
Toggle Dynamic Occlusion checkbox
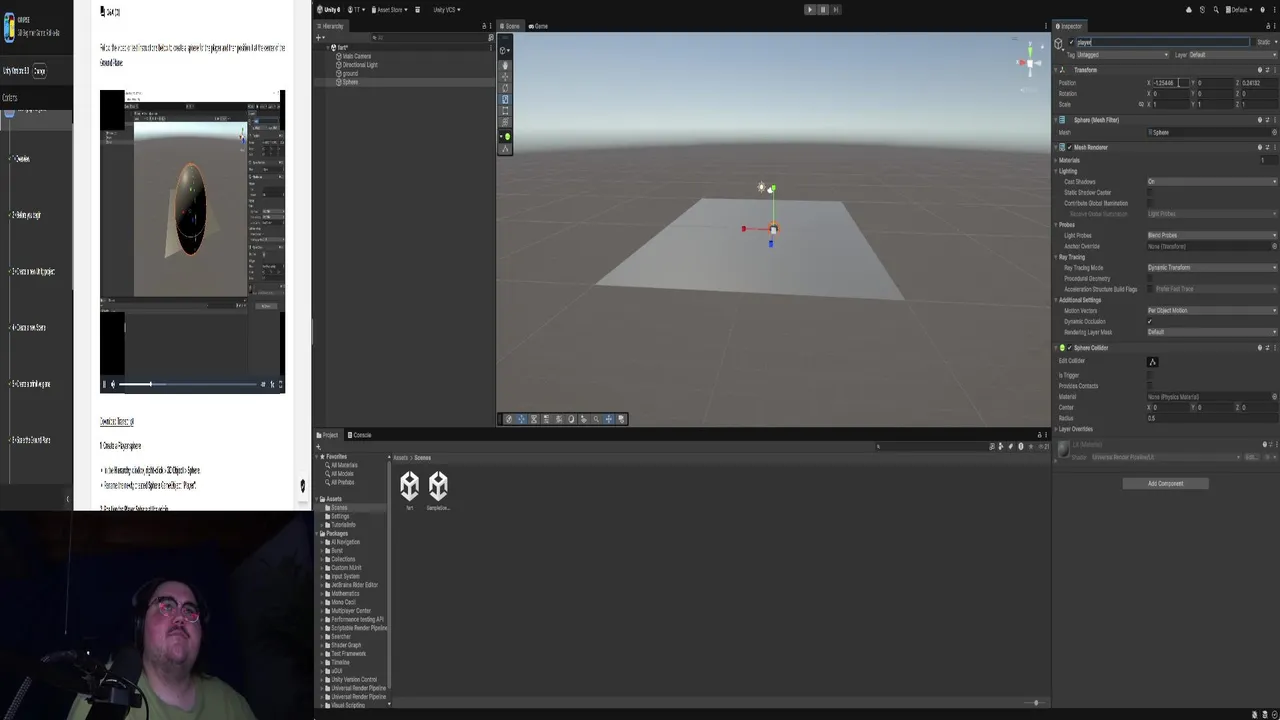tap(1150, 321)
